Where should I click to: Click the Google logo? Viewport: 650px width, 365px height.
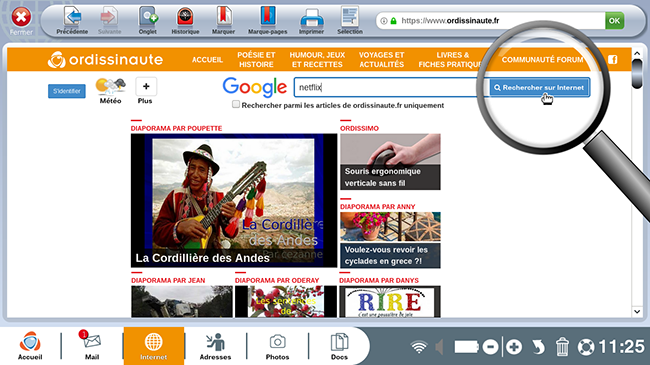[x=255, y=87]
